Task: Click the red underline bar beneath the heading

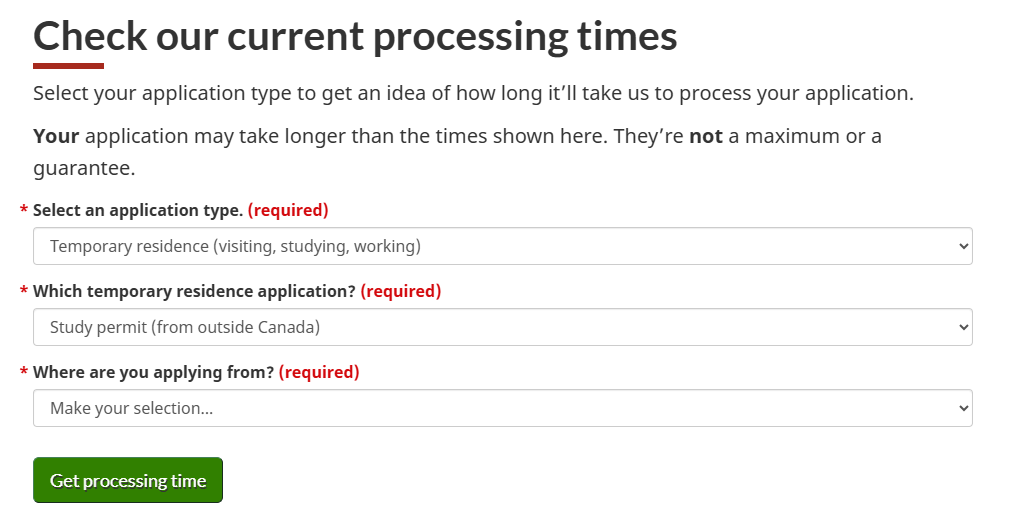Action: coord(68,66)
